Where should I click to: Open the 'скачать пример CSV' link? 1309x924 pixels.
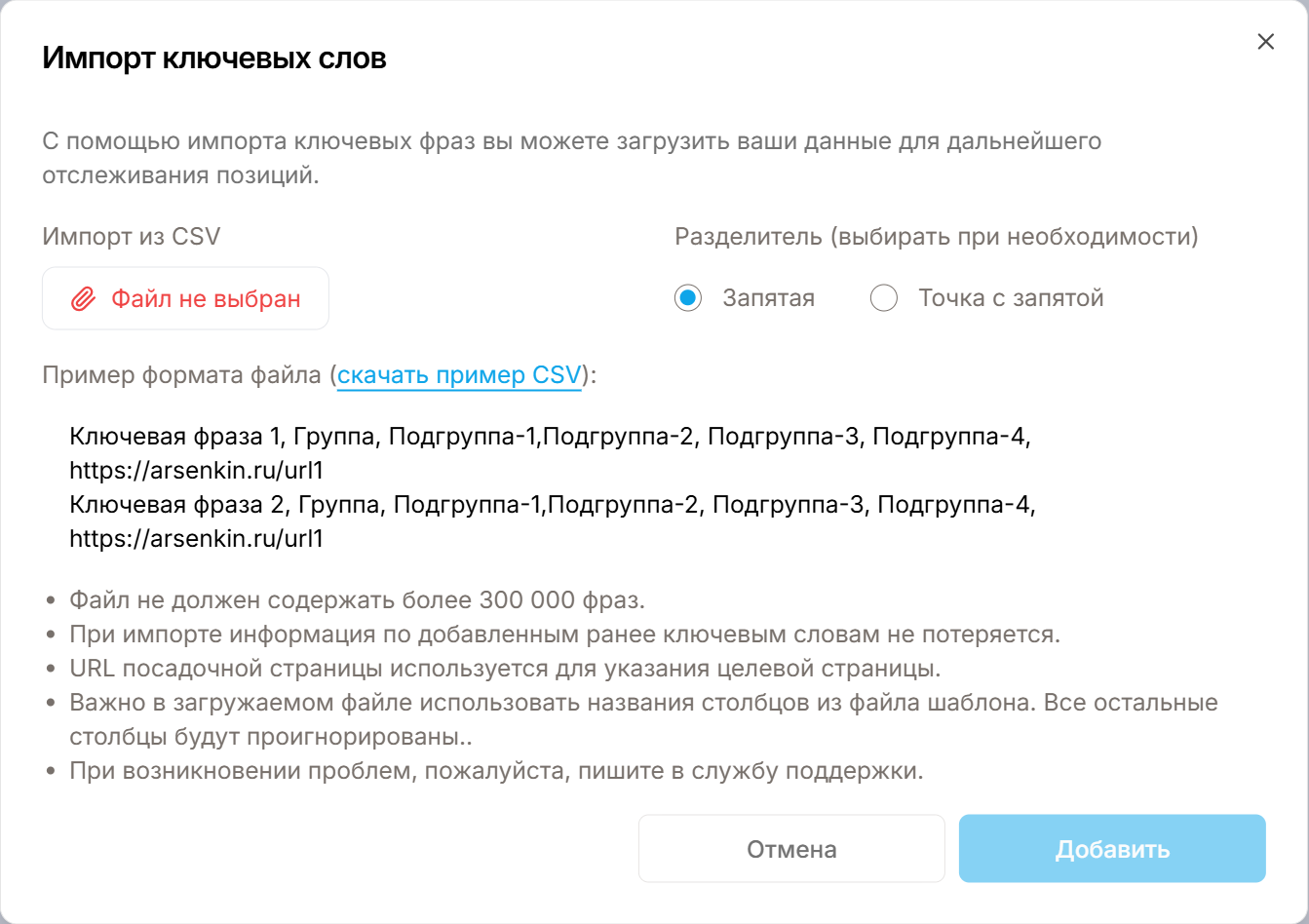coord(459,375)
